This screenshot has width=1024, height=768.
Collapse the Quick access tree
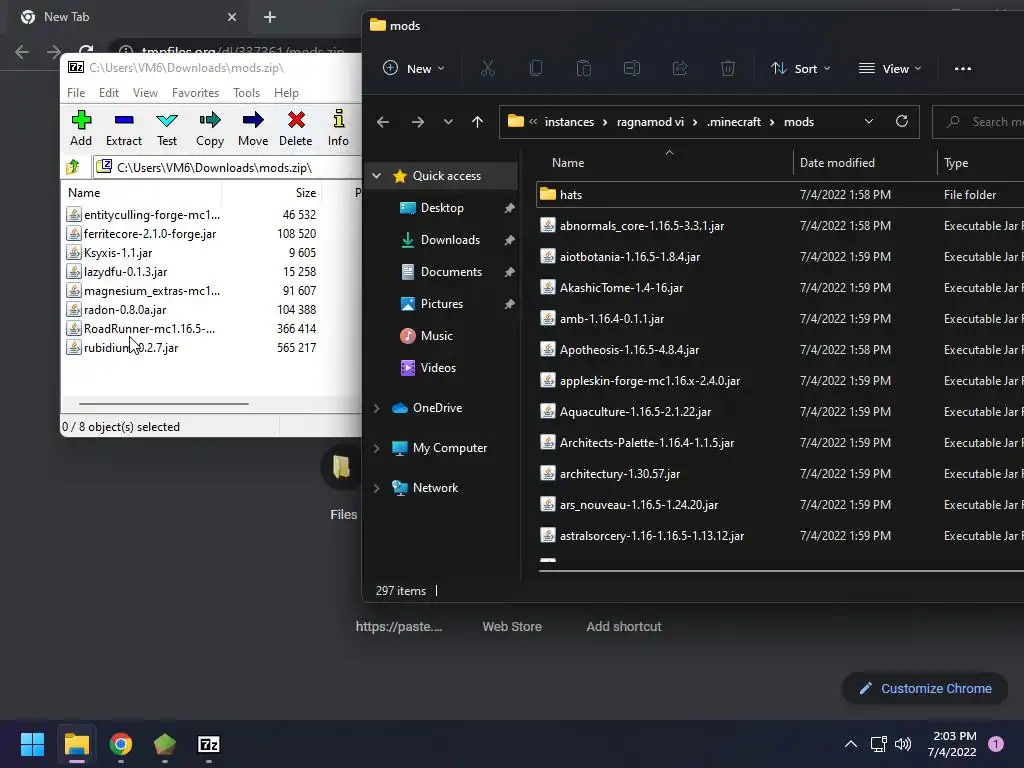pos(377,176)
